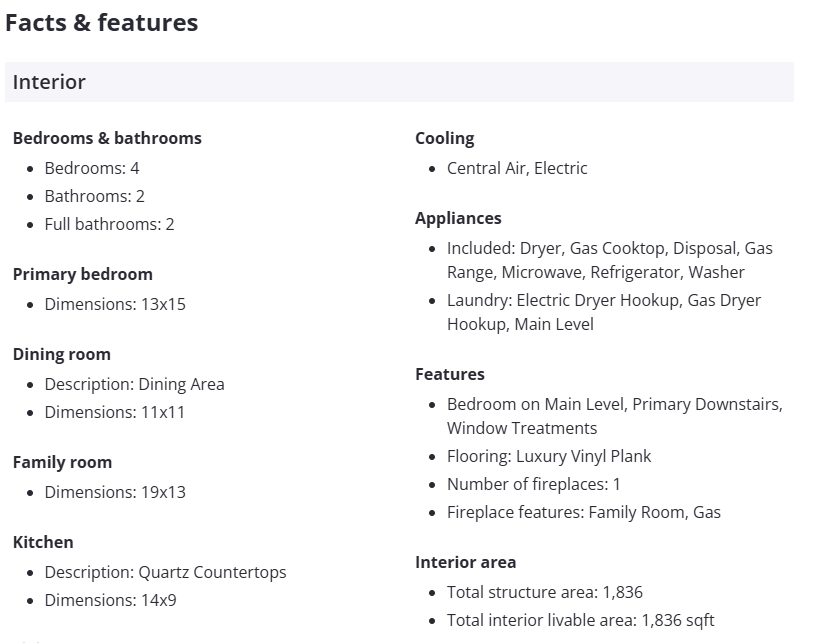Click the Kitchen subheading
Viewport: 823px width, 643px height.
pyautogui.click(x=43, y=542)
